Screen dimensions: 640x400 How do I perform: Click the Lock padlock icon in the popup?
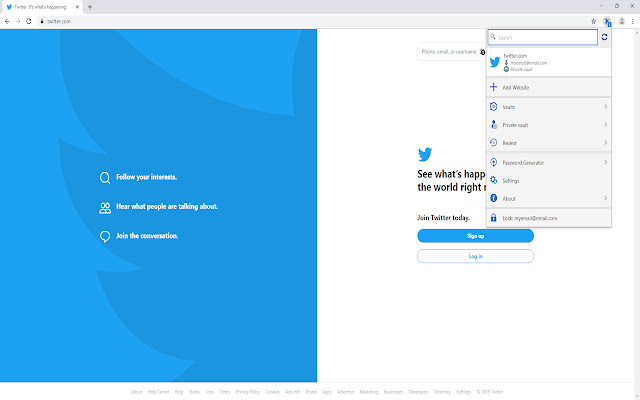(493, 218)
